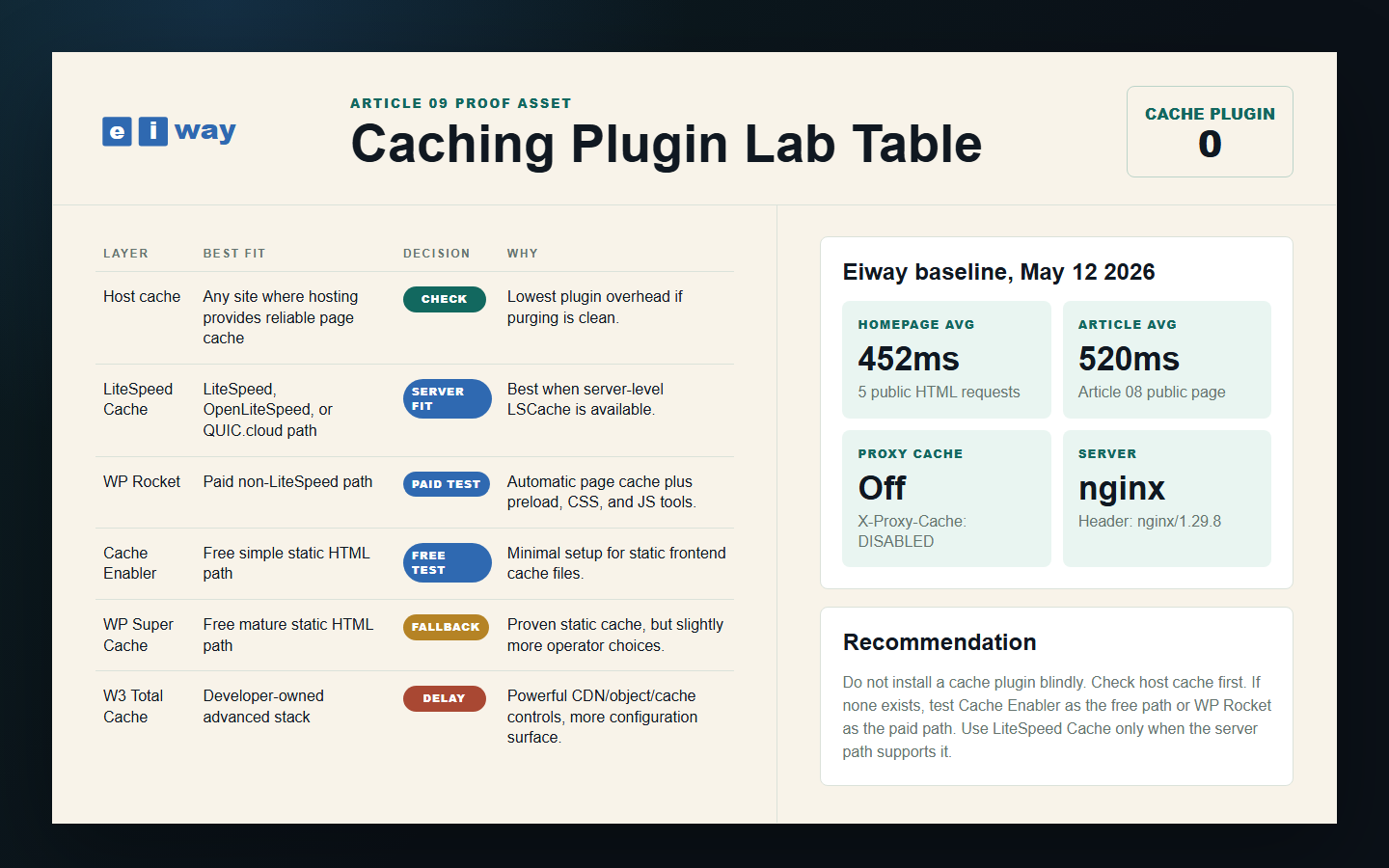This screenshot has width=1389, height=868.
Task: Click the blue 'i' logo tile
Action: 153,131
